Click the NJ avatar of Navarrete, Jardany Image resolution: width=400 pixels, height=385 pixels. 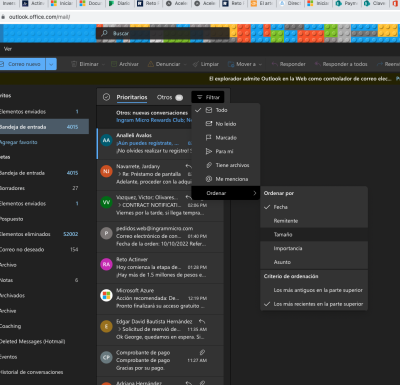click(x=106, y=171)
